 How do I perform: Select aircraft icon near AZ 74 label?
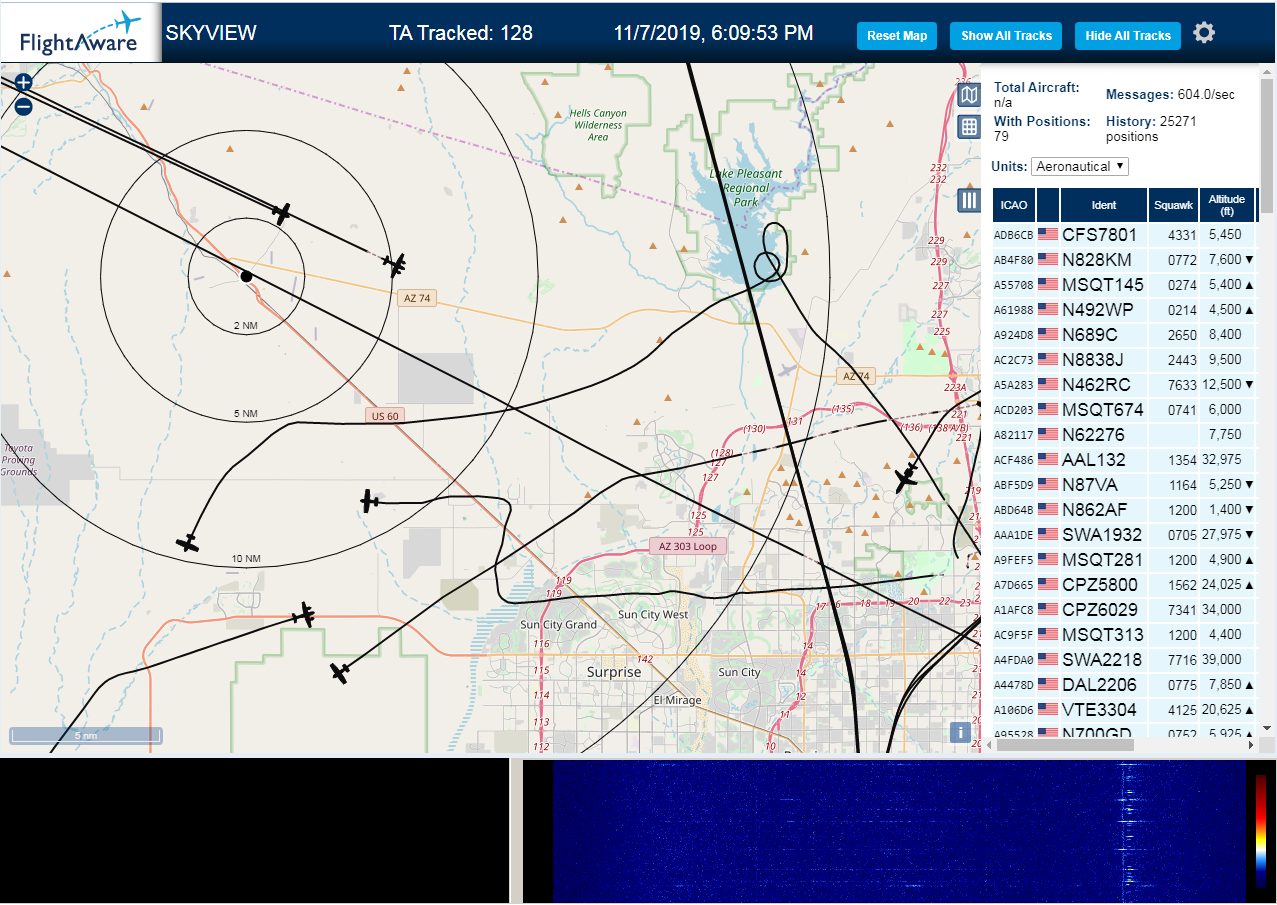point(396,264)
